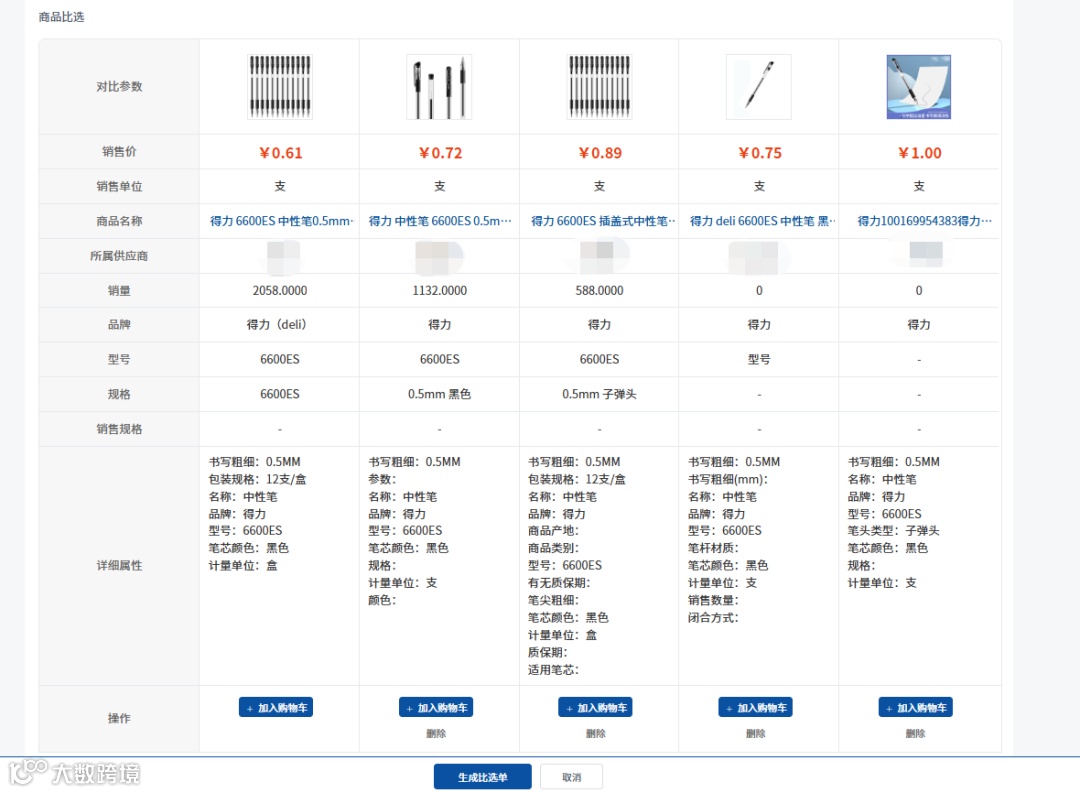Image resolution: width=1080 pixels, height=793 pixels.
Task: Click the 取消 button
Action: click(x=572, y=776)
